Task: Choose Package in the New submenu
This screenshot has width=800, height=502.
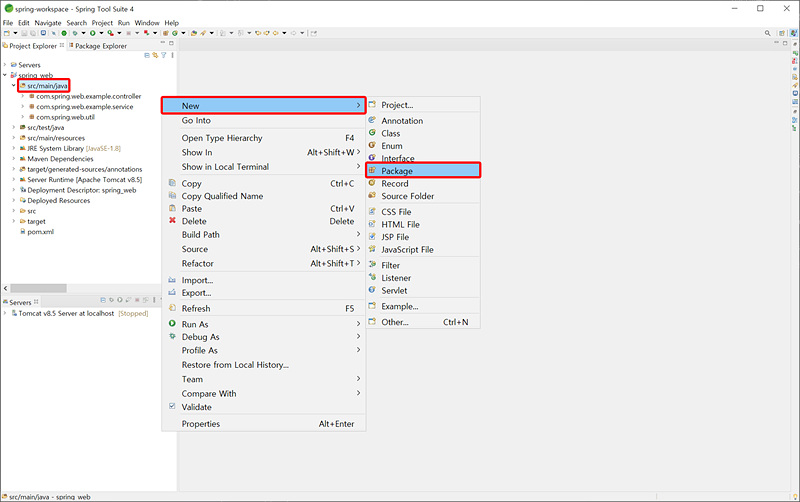Action: click(x=423, y=171)
